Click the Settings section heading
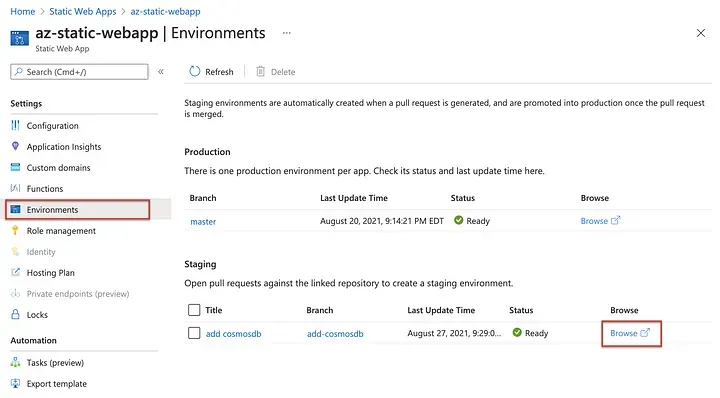The height and width of the screenshot is (398, 720). [x=26, y=104]
